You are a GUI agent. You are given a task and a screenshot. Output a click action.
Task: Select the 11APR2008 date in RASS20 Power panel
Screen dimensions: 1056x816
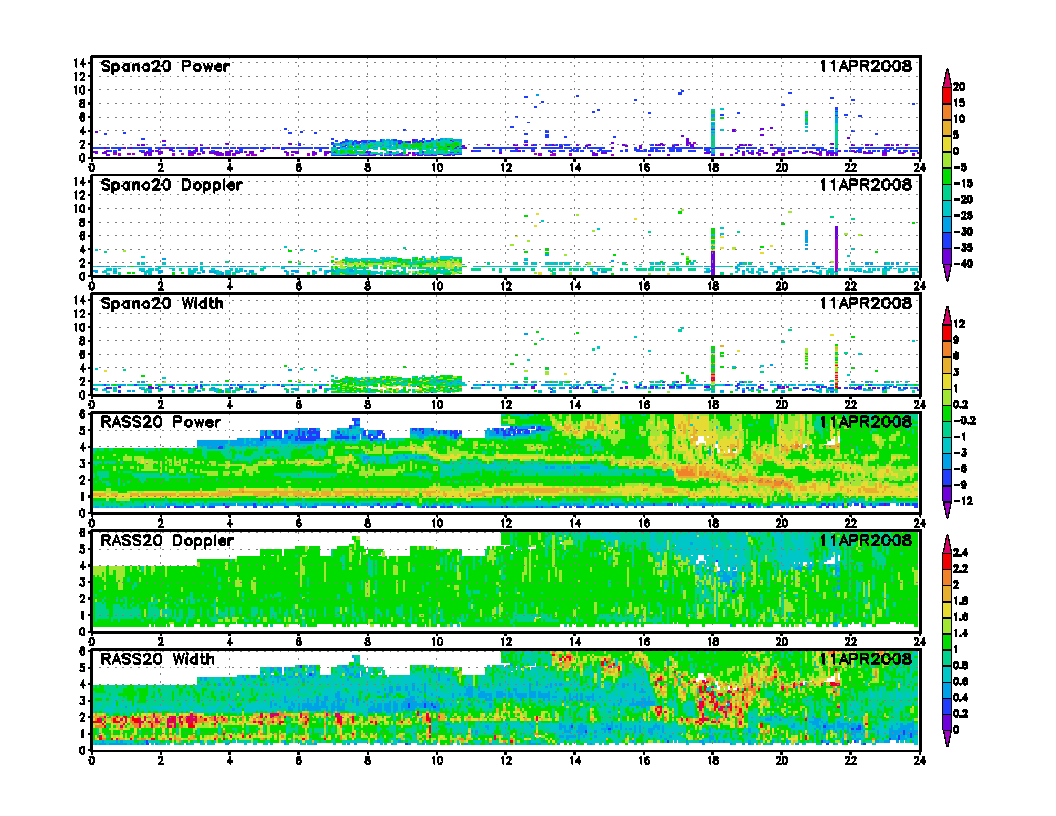[x=865, y=422]
